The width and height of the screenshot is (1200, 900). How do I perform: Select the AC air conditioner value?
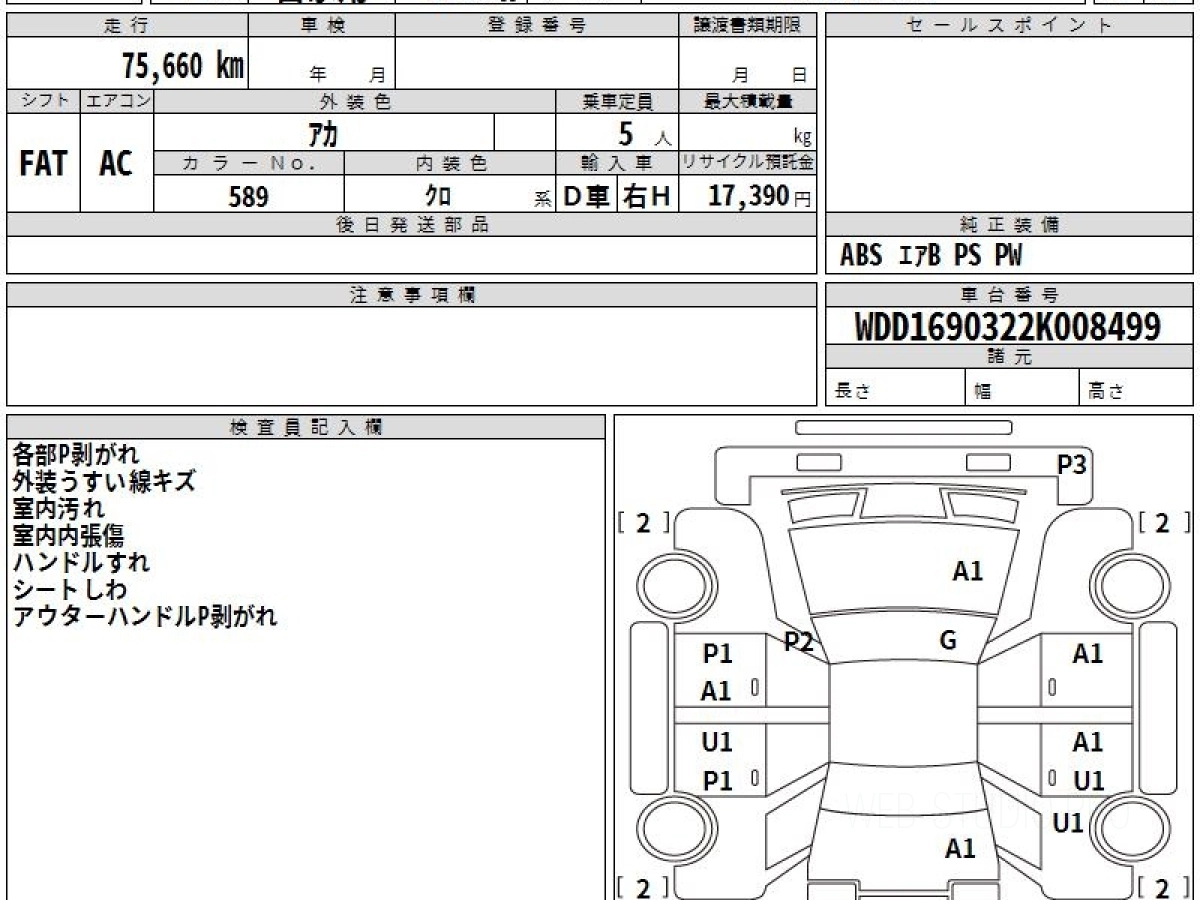pos(116,163)
